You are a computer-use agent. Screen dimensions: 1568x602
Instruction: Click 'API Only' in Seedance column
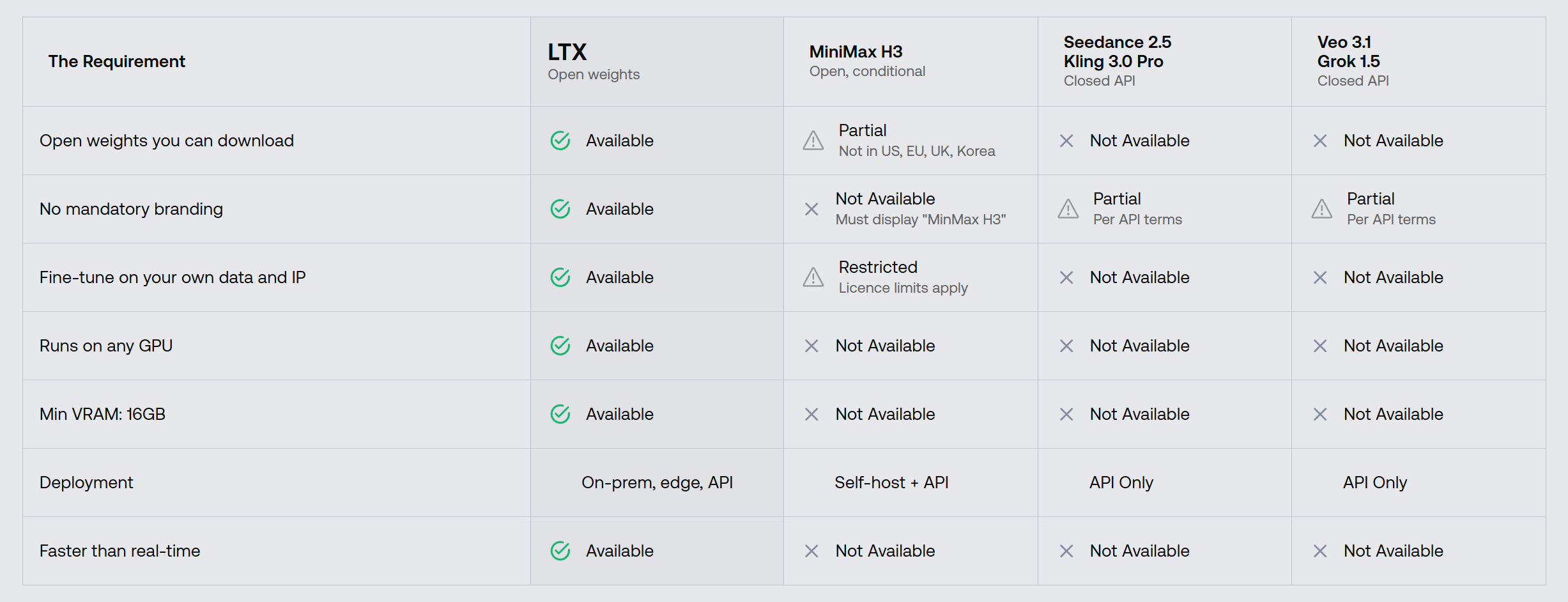(1121, 482)
